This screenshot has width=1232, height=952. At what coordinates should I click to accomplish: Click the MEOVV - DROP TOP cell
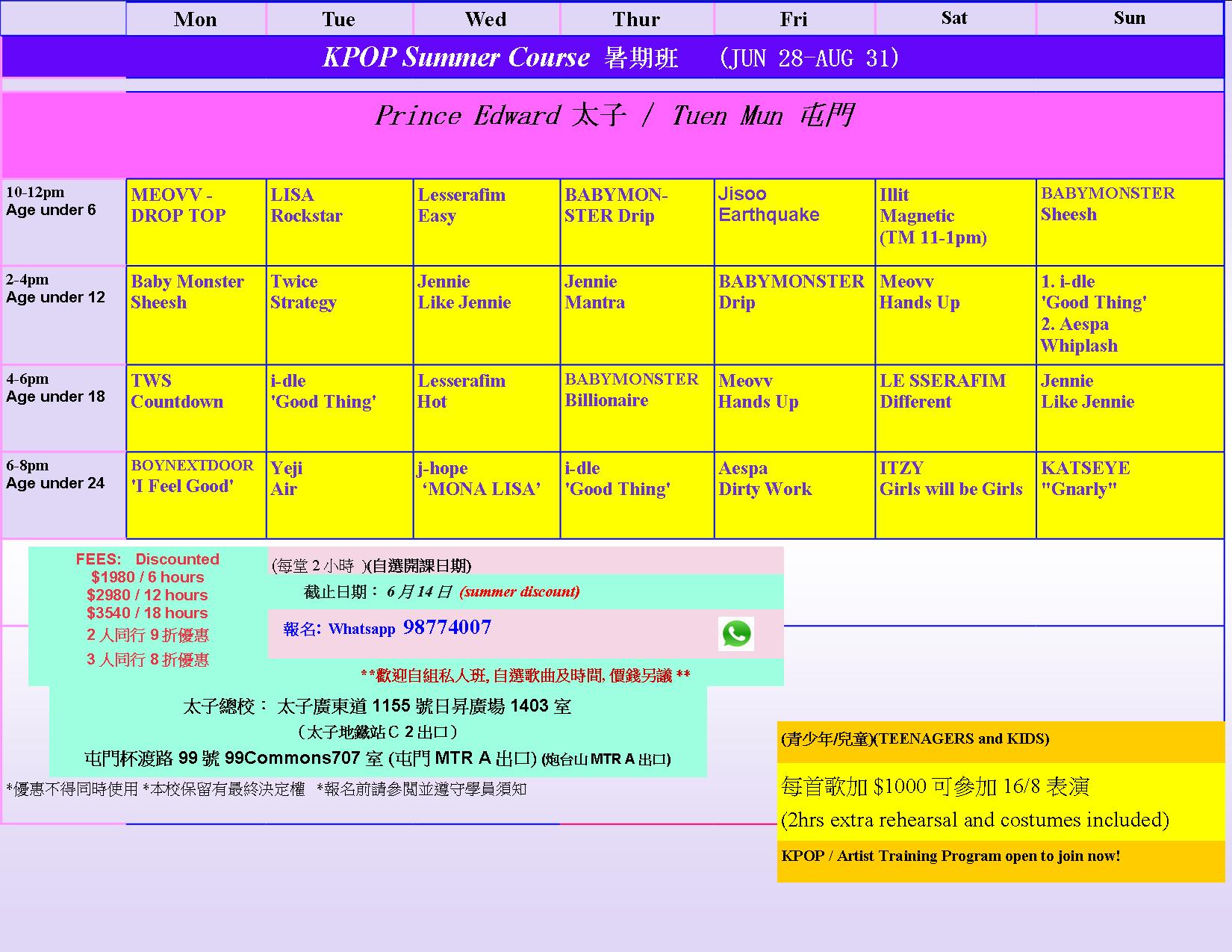[x=196, y=222]
